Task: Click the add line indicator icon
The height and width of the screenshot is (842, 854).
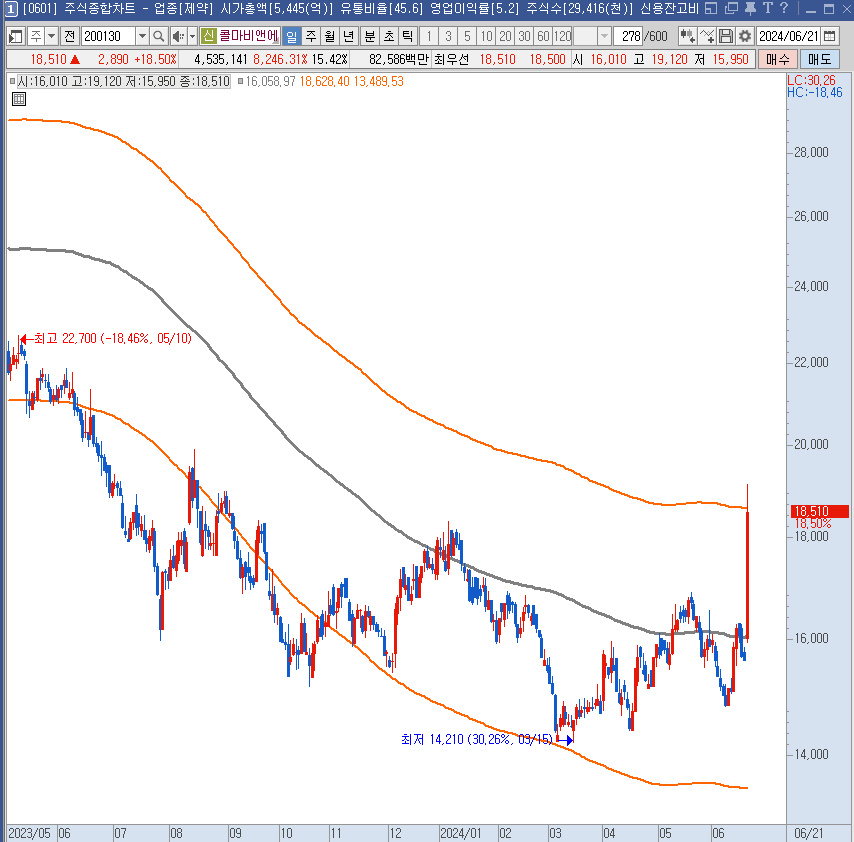Action: pos(706,36)
